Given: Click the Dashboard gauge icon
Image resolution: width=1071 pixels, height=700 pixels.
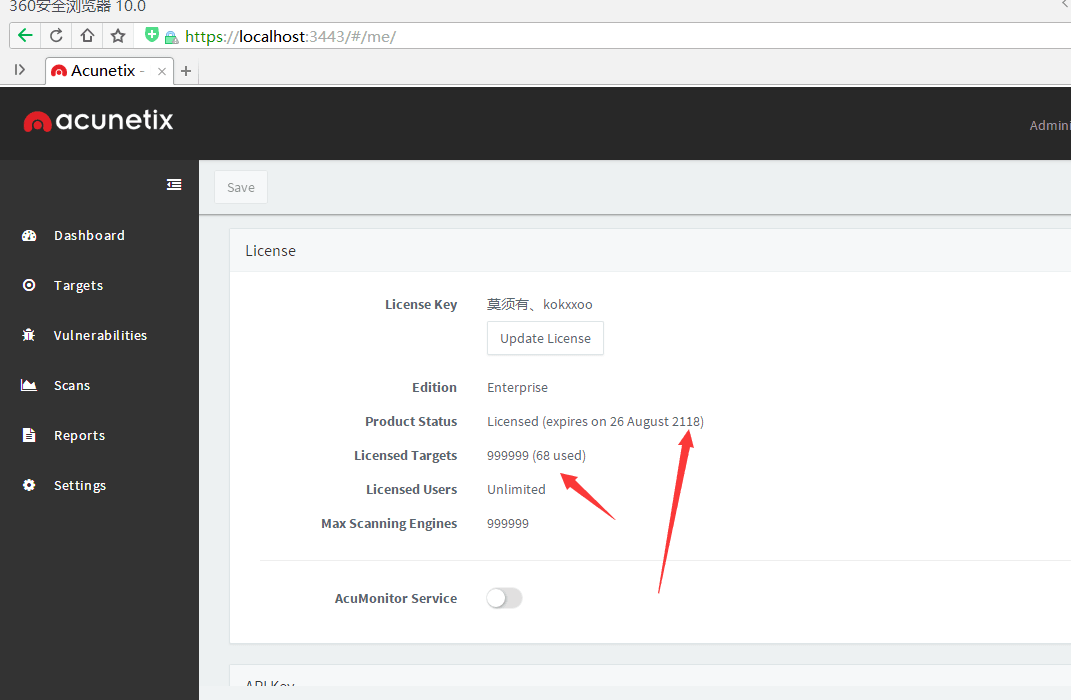Looking at the screenshot, I should 29,236.
